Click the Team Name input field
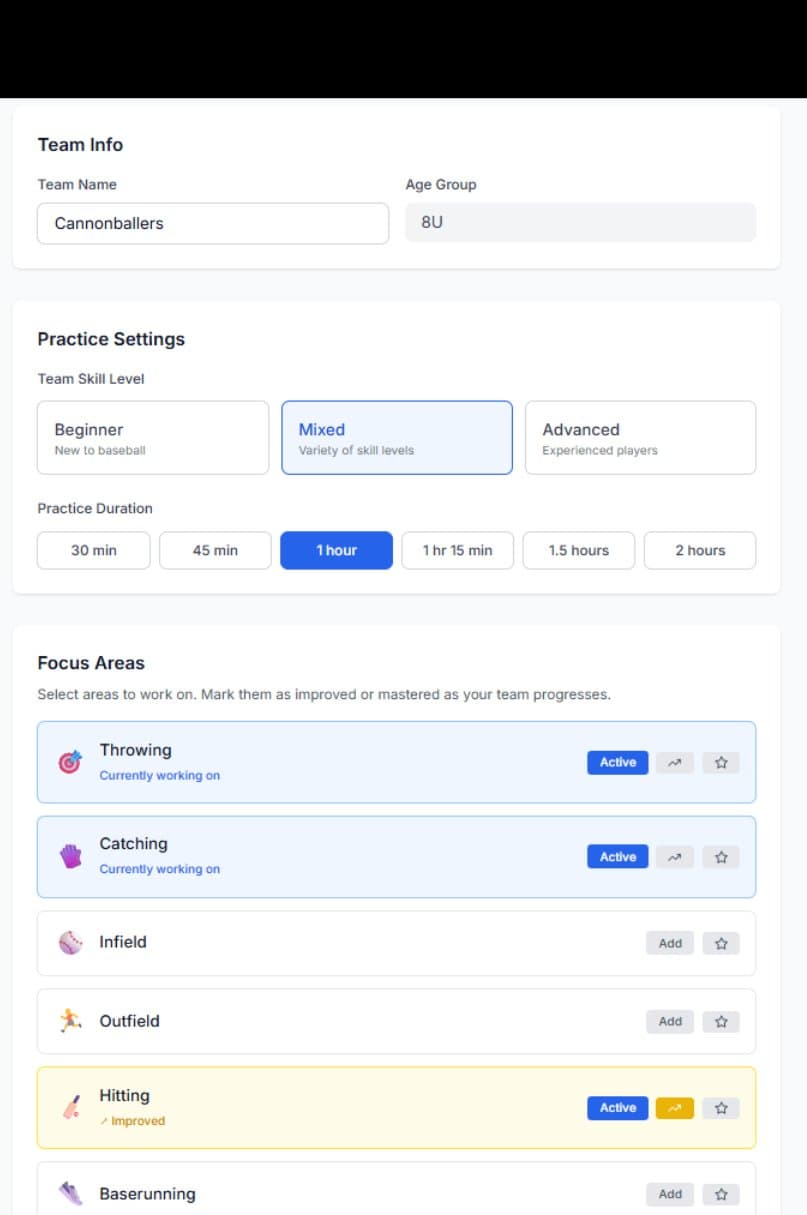 pos(213,223)
